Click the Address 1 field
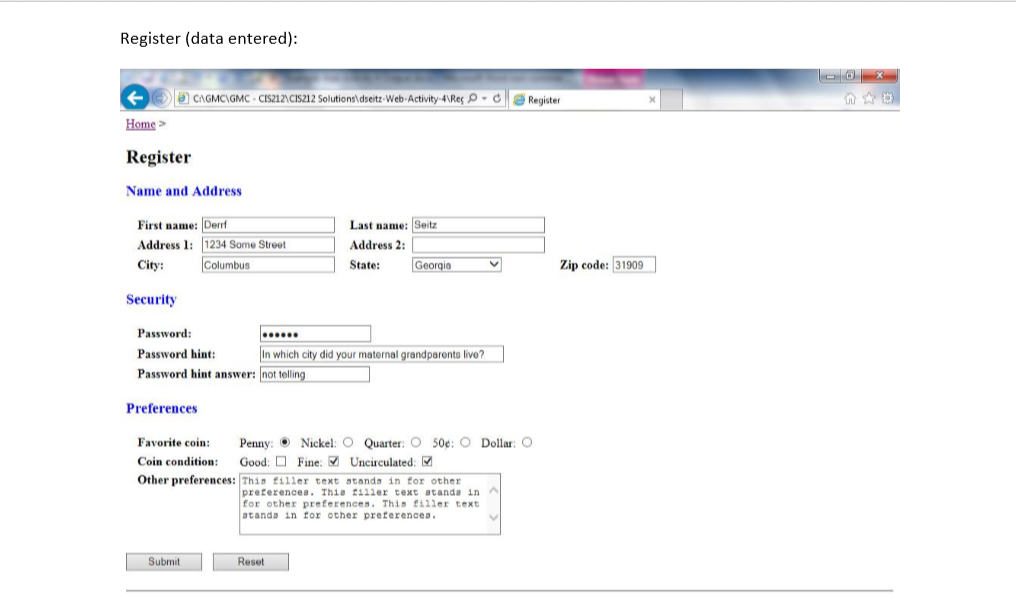Viewport: 1016px width, 611px height. 268,245
